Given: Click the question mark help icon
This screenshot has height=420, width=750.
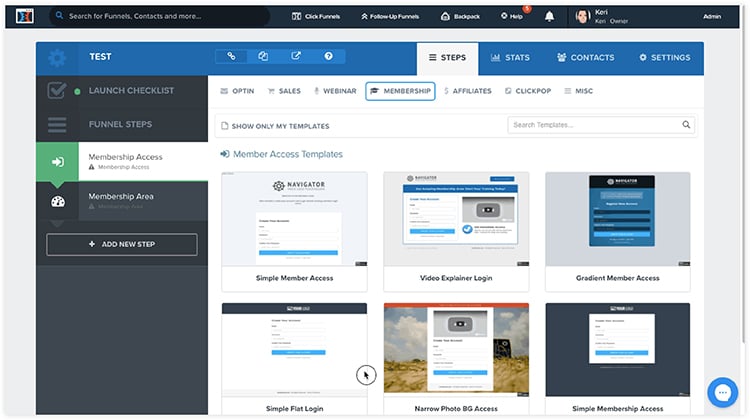Looking at the screenshot, I should (x=328, y=57).
